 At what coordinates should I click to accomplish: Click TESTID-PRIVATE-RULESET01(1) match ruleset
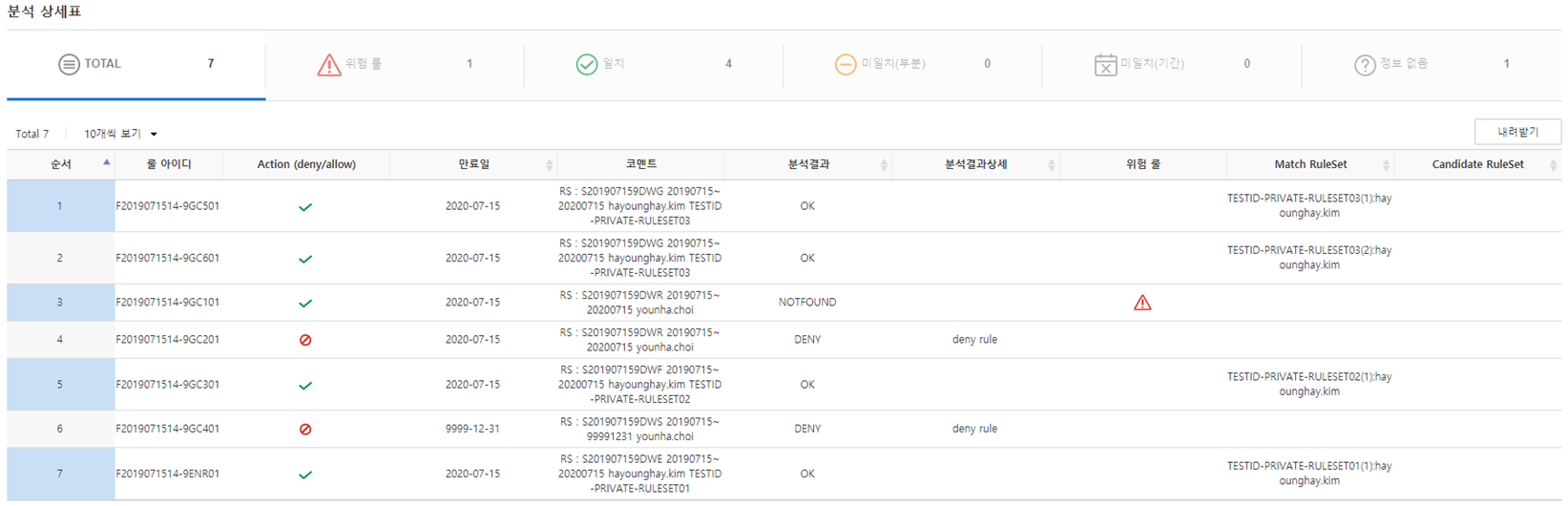(x=1309, y=474)
